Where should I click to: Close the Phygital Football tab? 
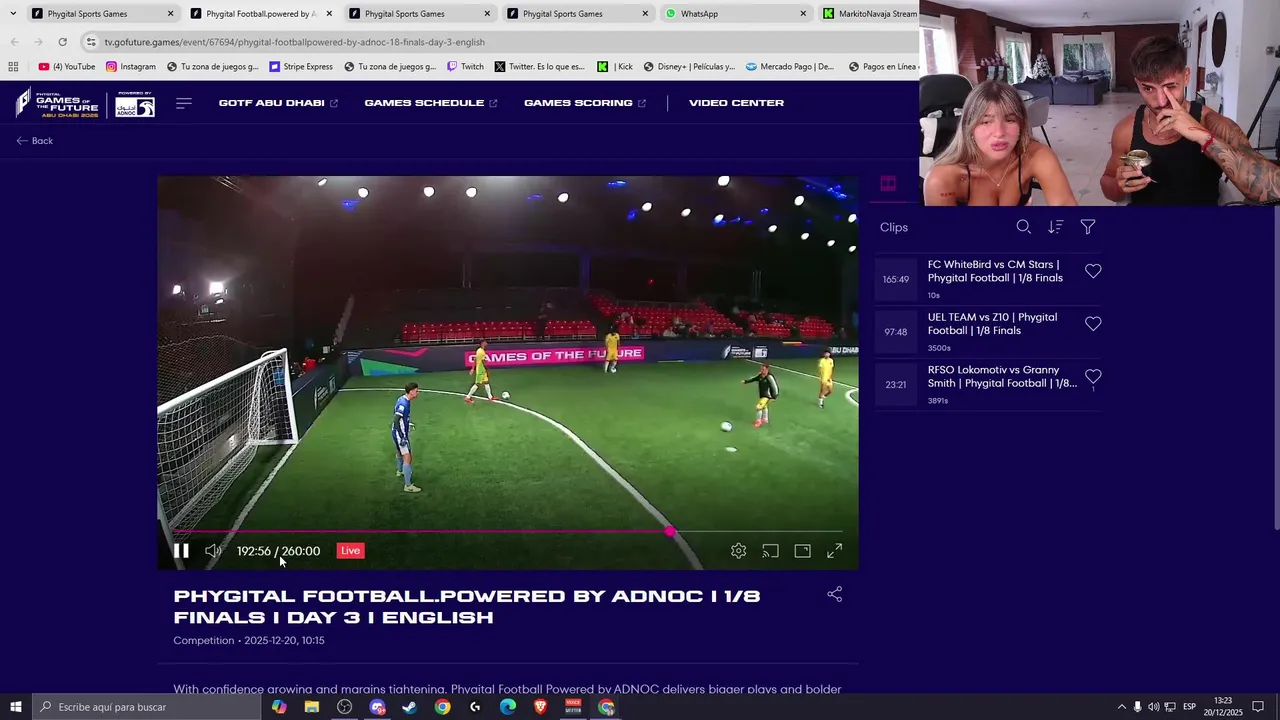click(x=329, y=14)
